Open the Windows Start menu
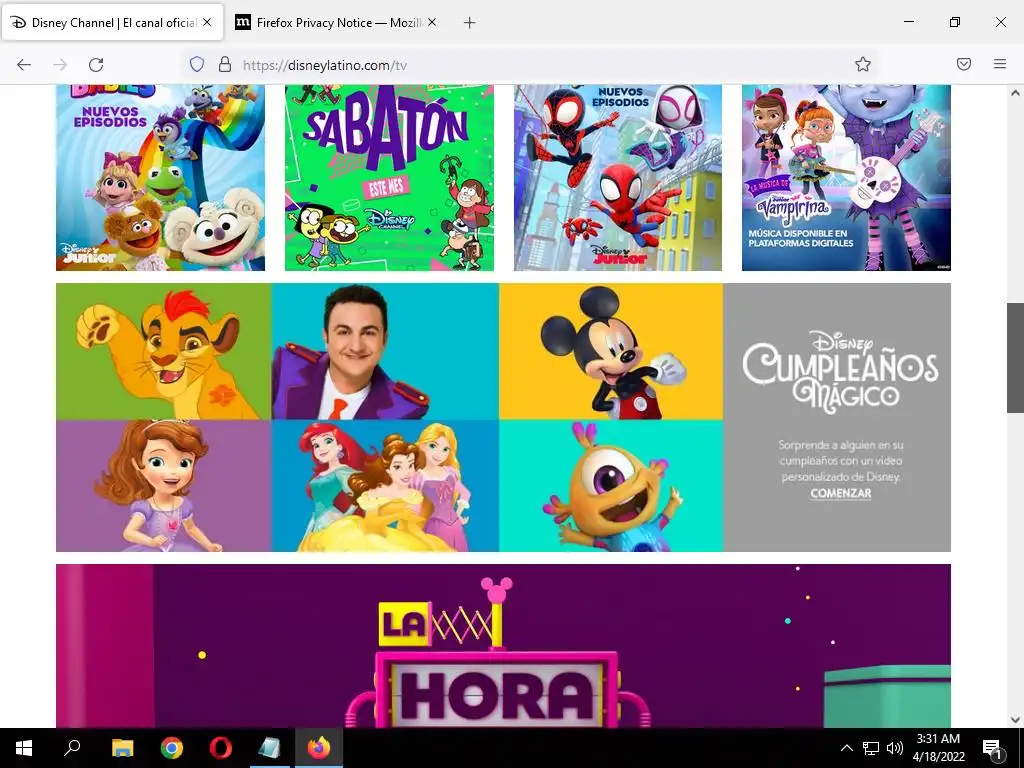Image resolution: width=1024 pixels, height=768 pixels. tap(24, 748)
